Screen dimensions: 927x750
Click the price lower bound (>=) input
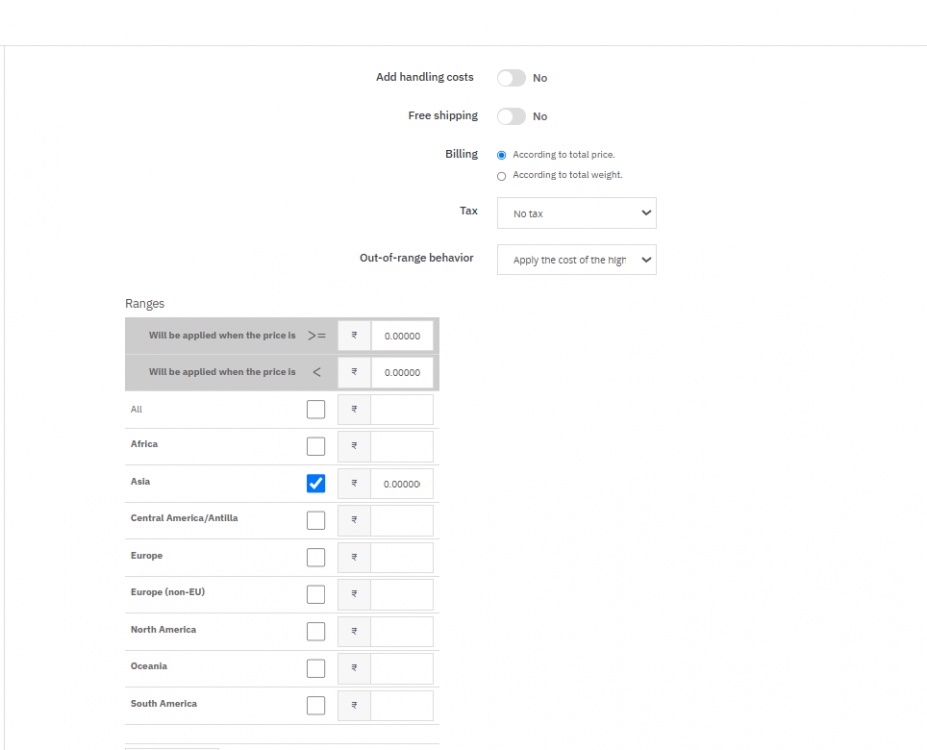click(x=402, y=336)
